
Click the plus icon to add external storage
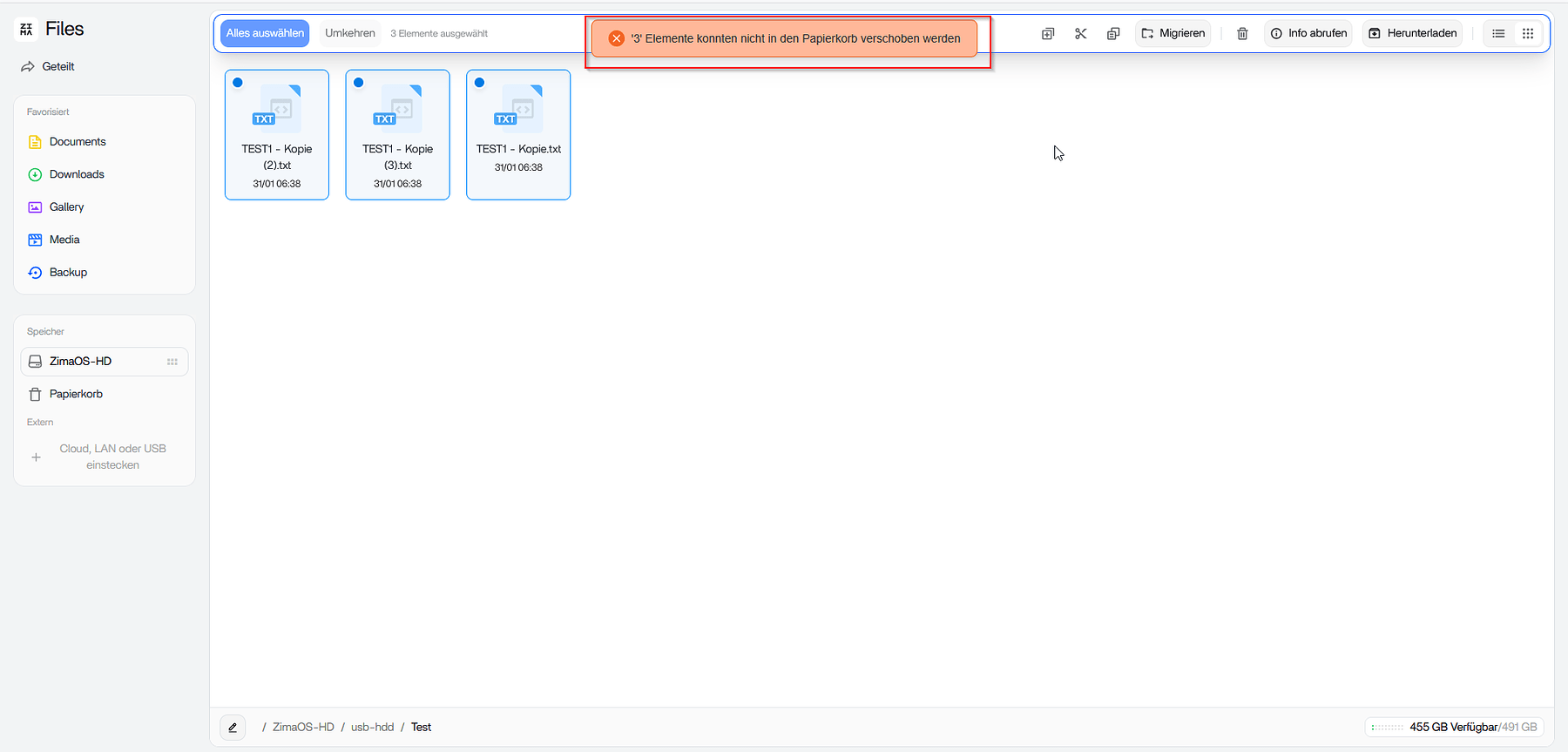click(x=36, y=457)
